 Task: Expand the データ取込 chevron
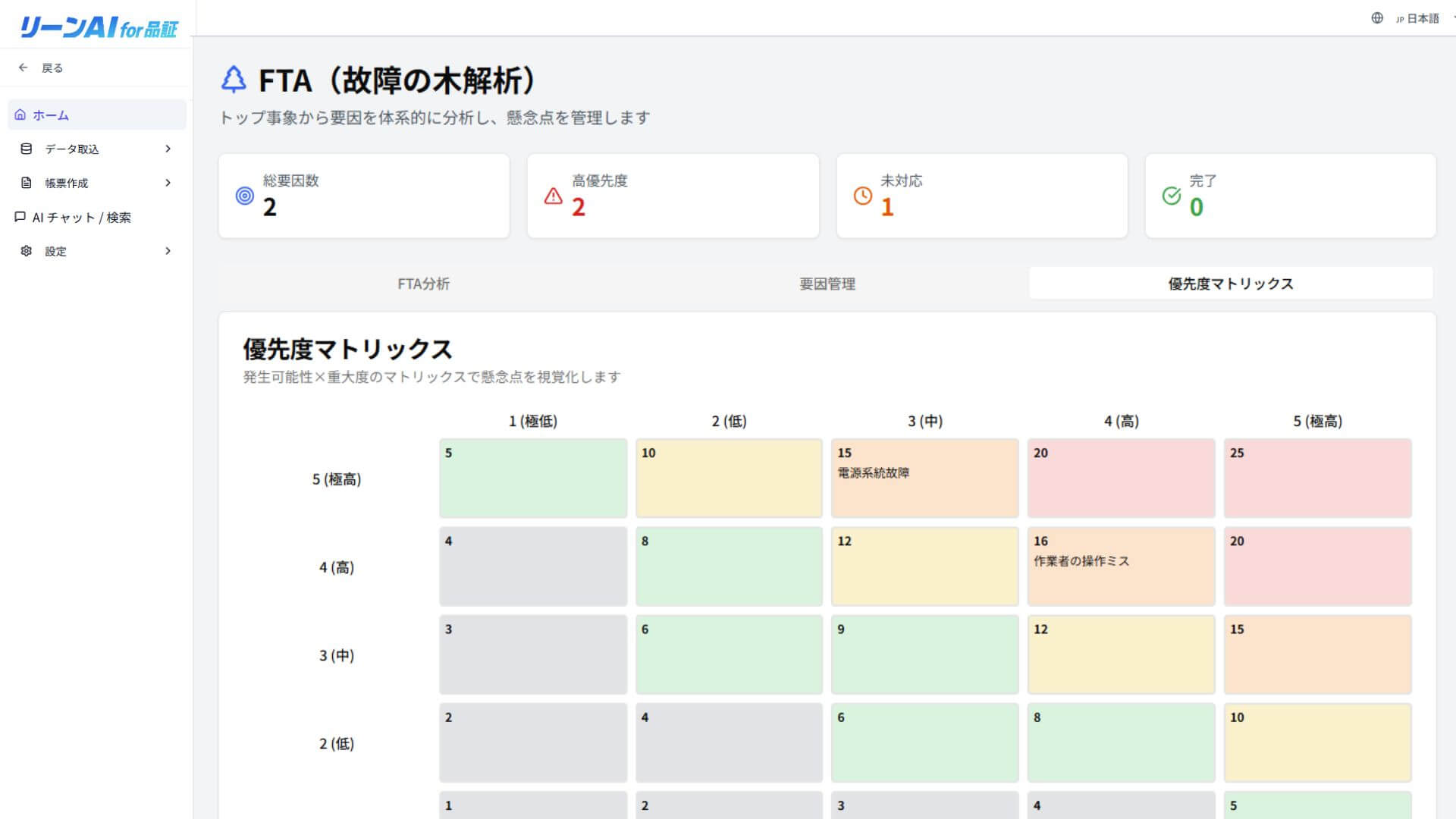(168, 149)
